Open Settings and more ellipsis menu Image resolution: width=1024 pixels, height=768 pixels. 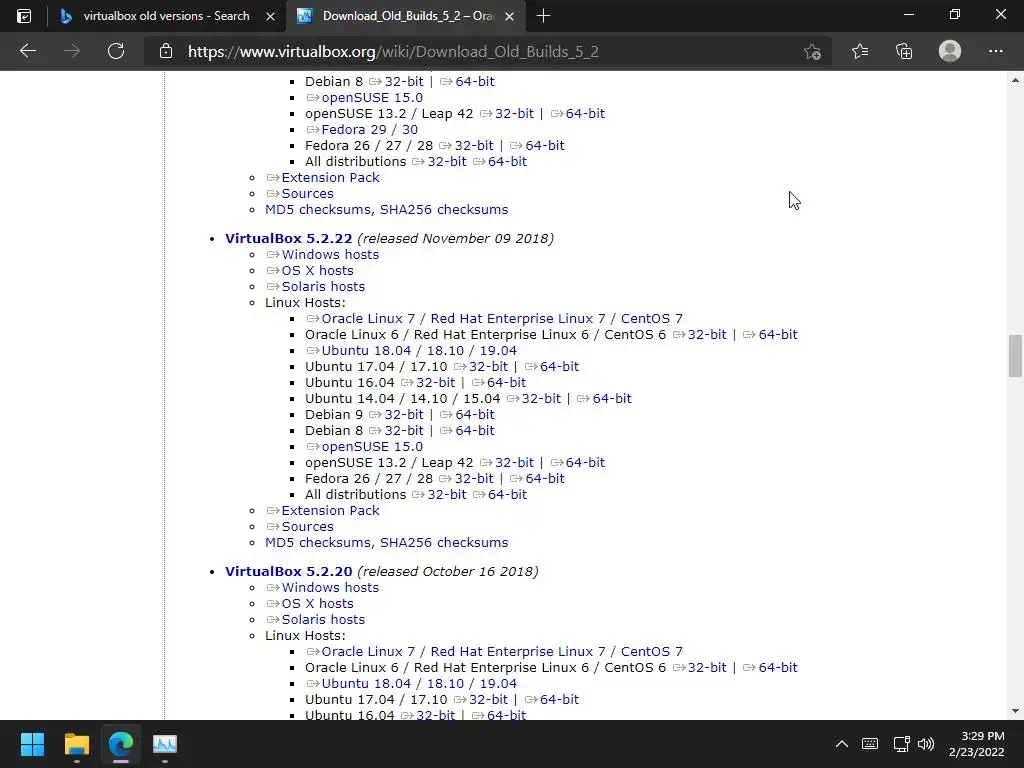(x=995, y=51)
